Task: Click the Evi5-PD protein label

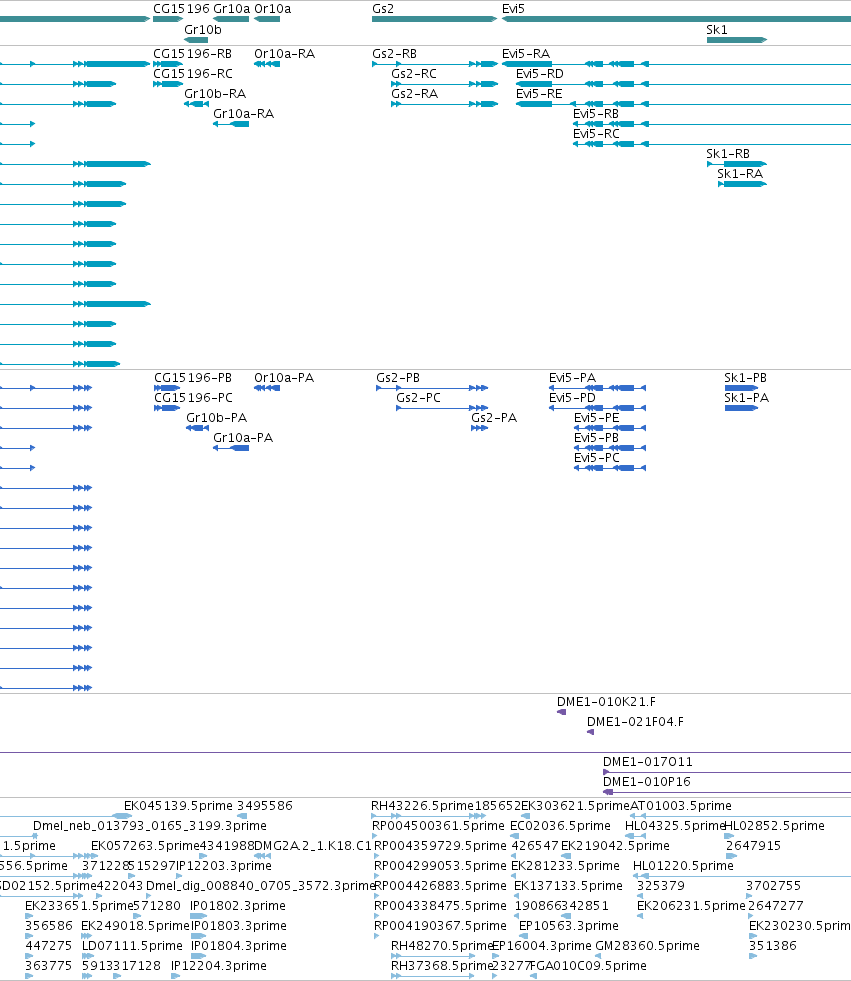Action: click(572, 398)
